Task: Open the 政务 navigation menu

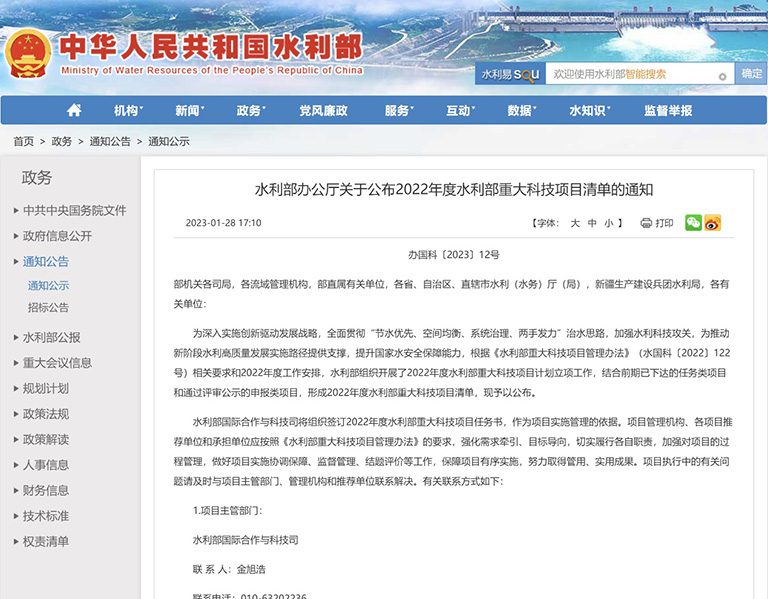Action: tap(251, 111)
